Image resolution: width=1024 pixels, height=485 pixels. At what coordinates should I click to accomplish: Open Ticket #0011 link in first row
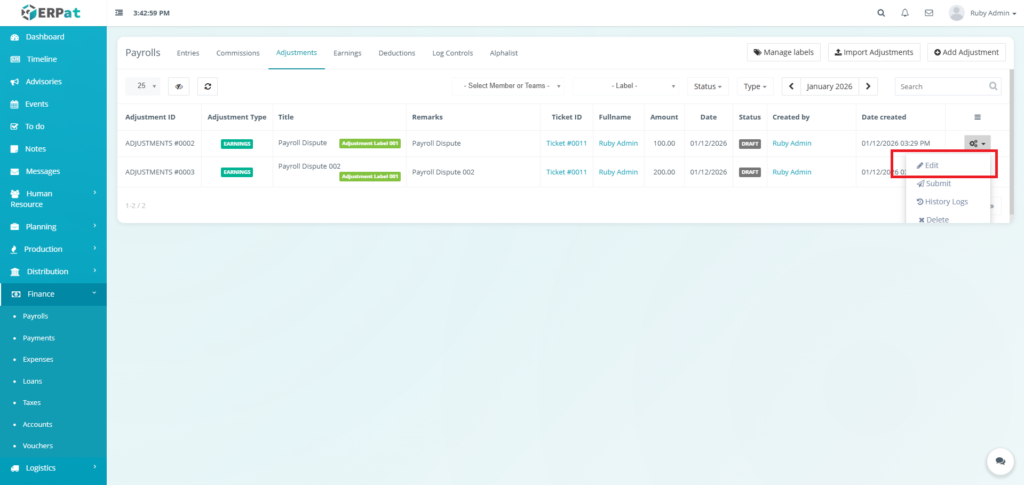tap(566, 144)
